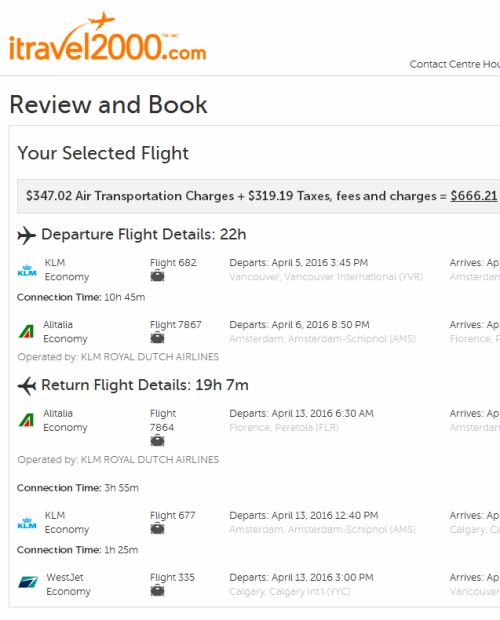This screenshot has width=500, height=620.
Task: Click the baggage icon under Flight 335
Action: (x=157, y=590)
